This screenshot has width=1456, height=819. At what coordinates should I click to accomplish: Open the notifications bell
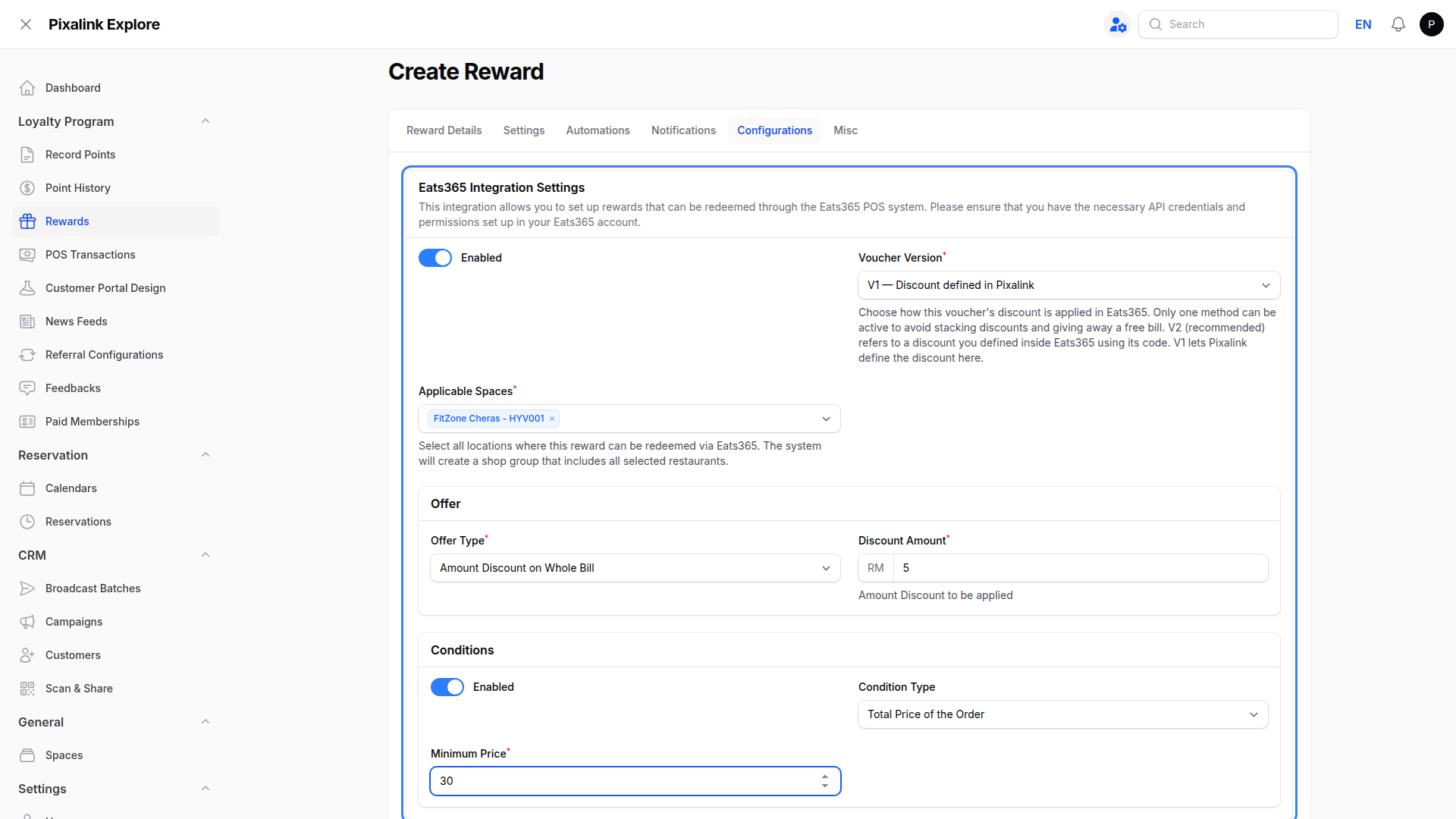(x=1398, y=24)
